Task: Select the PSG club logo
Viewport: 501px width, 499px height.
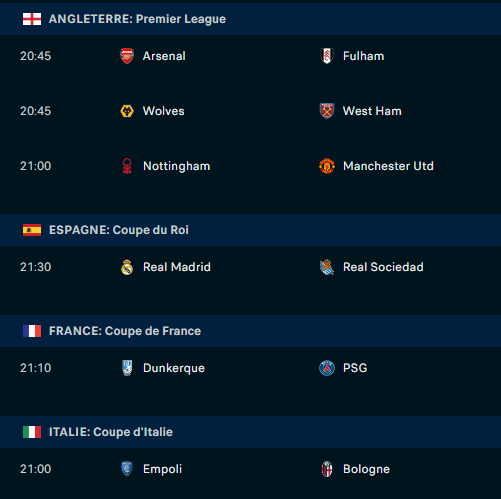Action: point(327,368)
